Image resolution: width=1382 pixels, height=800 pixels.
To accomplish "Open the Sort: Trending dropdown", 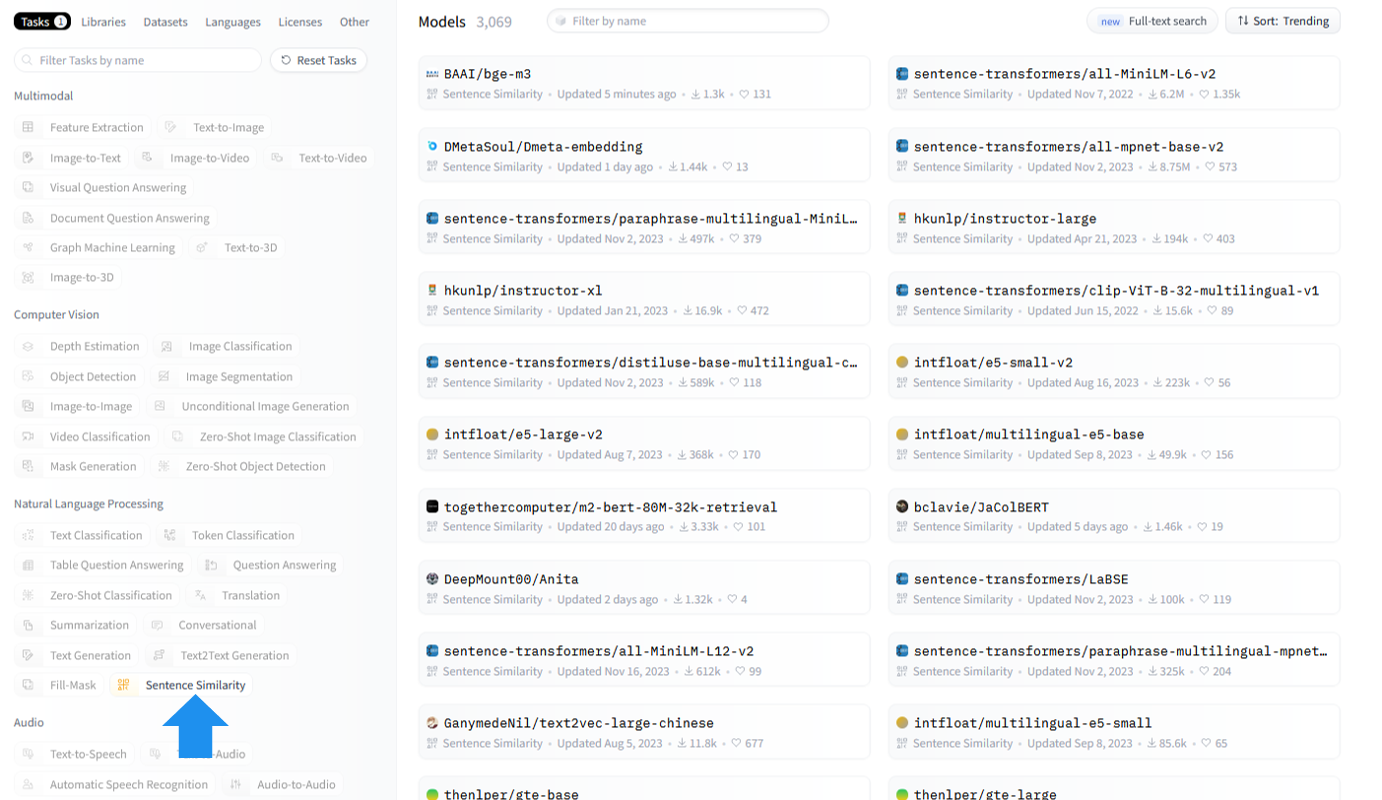I will tap(1282, 21).
